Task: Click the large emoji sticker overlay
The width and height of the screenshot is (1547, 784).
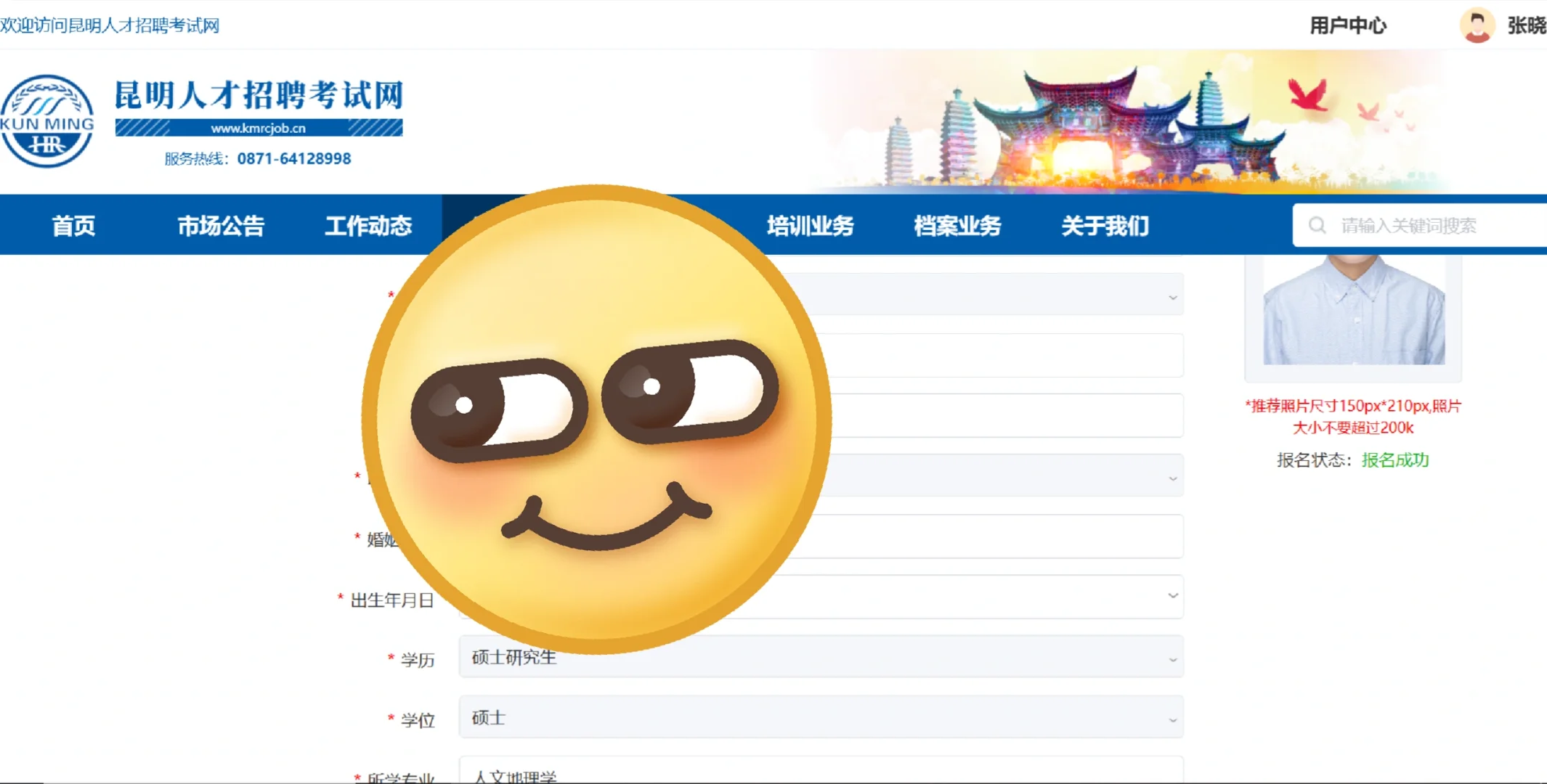Action: tap(596, 419)
